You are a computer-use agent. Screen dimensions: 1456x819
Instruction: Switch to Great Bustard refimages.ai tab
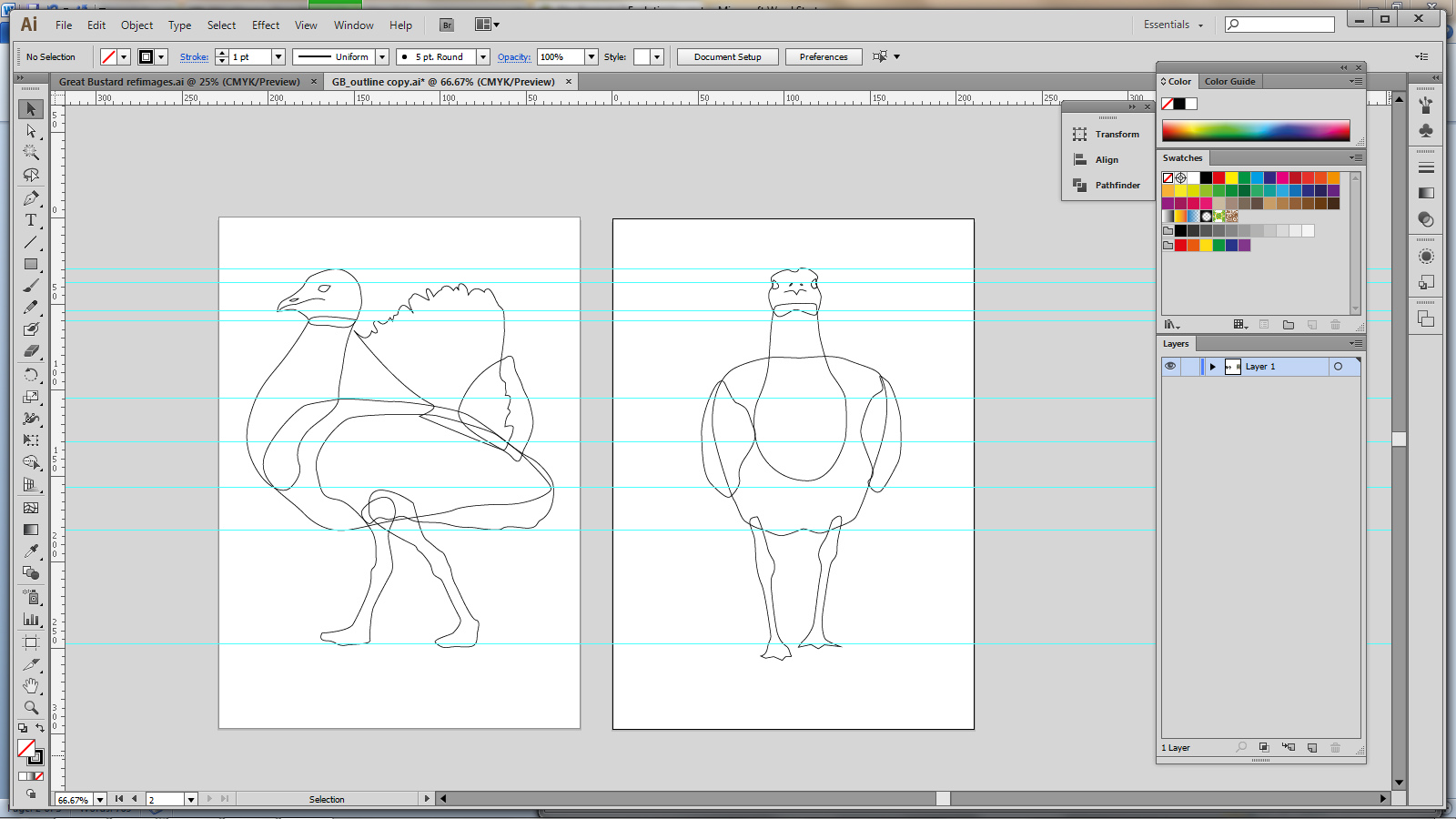tap(179, 82)
